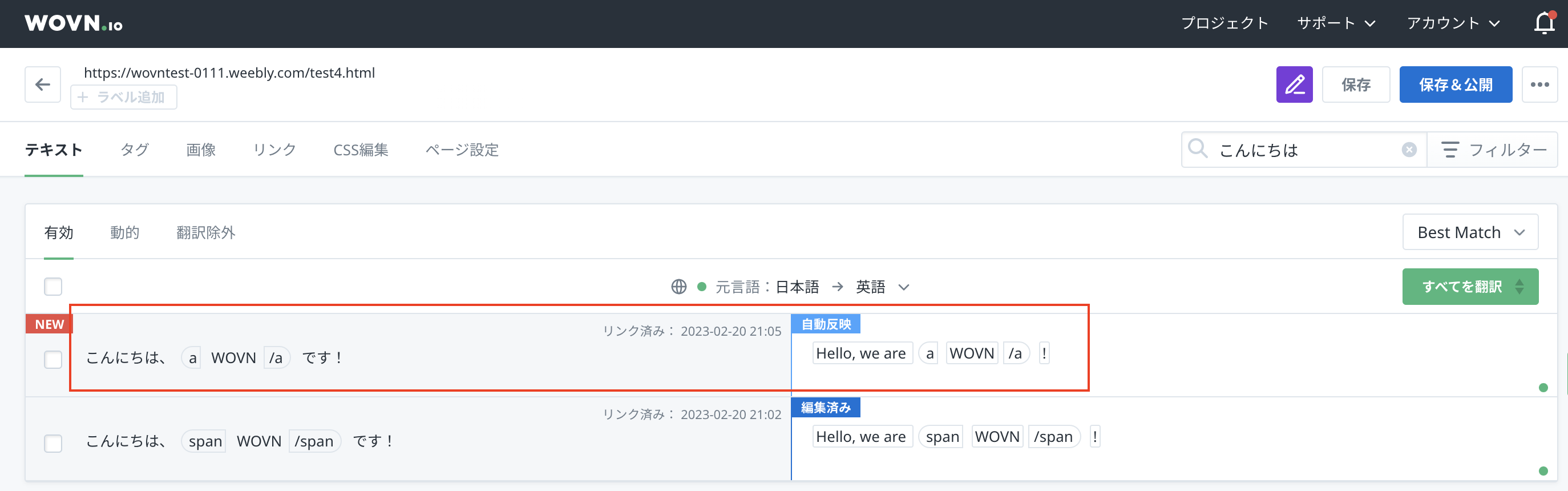
Task: Clear the search field with X icon
Action: point(1409,150)
